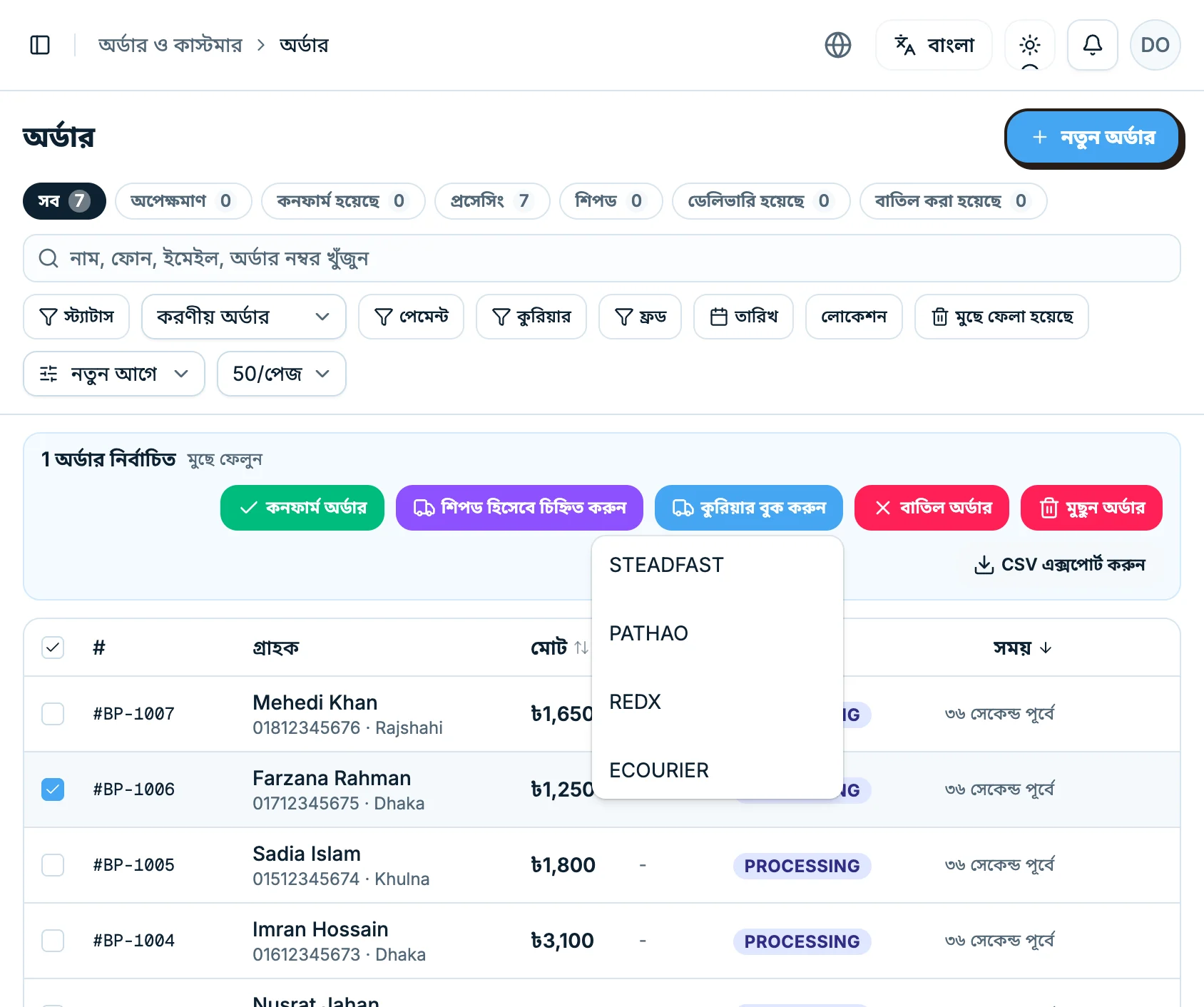This screenshot has height=1007, width=1204.
Task: Sort by the সময় column arrow
Action: [1046, 648]
